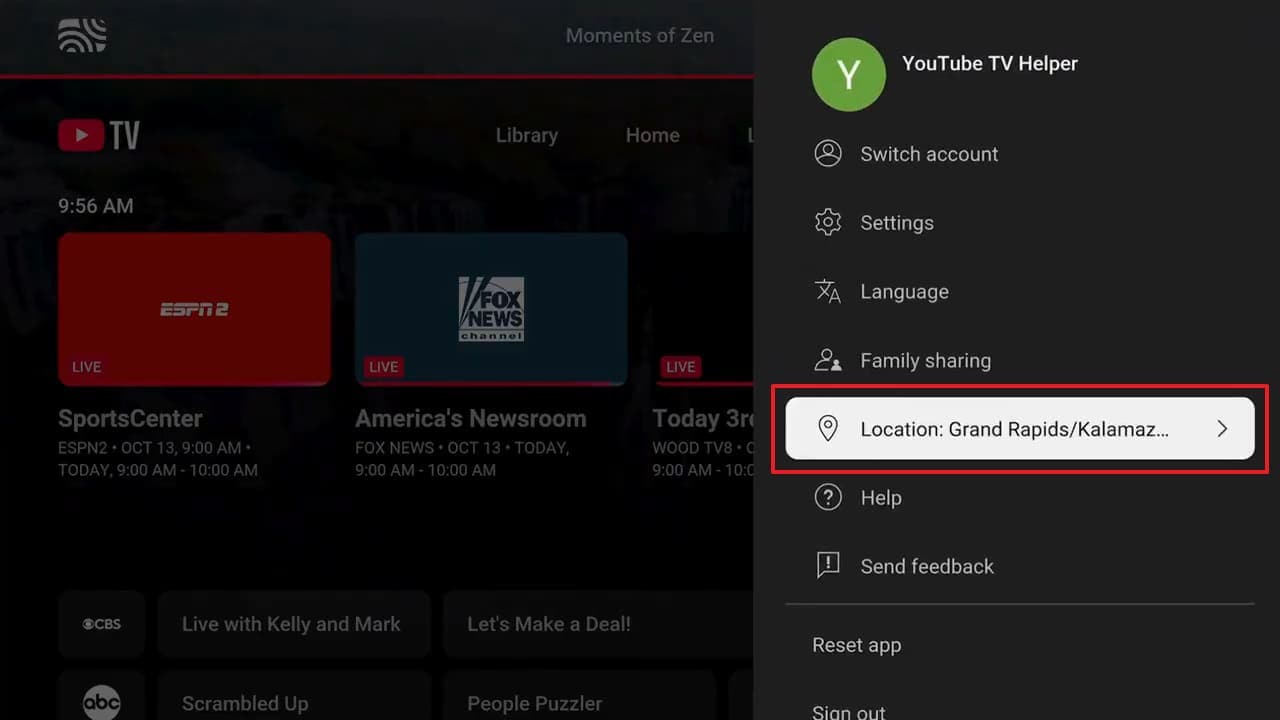Click the Language translate icon
This screenshot has width=1280, height=720.
tap(828, 291)
